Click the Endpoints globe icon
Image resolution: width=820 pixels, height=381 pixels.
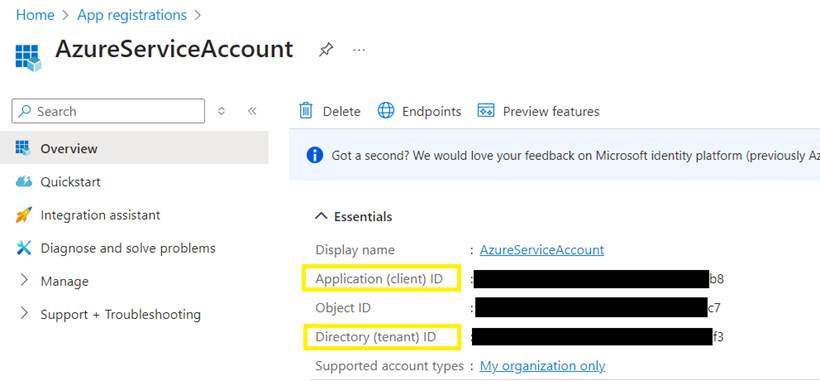[x=386, y=111]
